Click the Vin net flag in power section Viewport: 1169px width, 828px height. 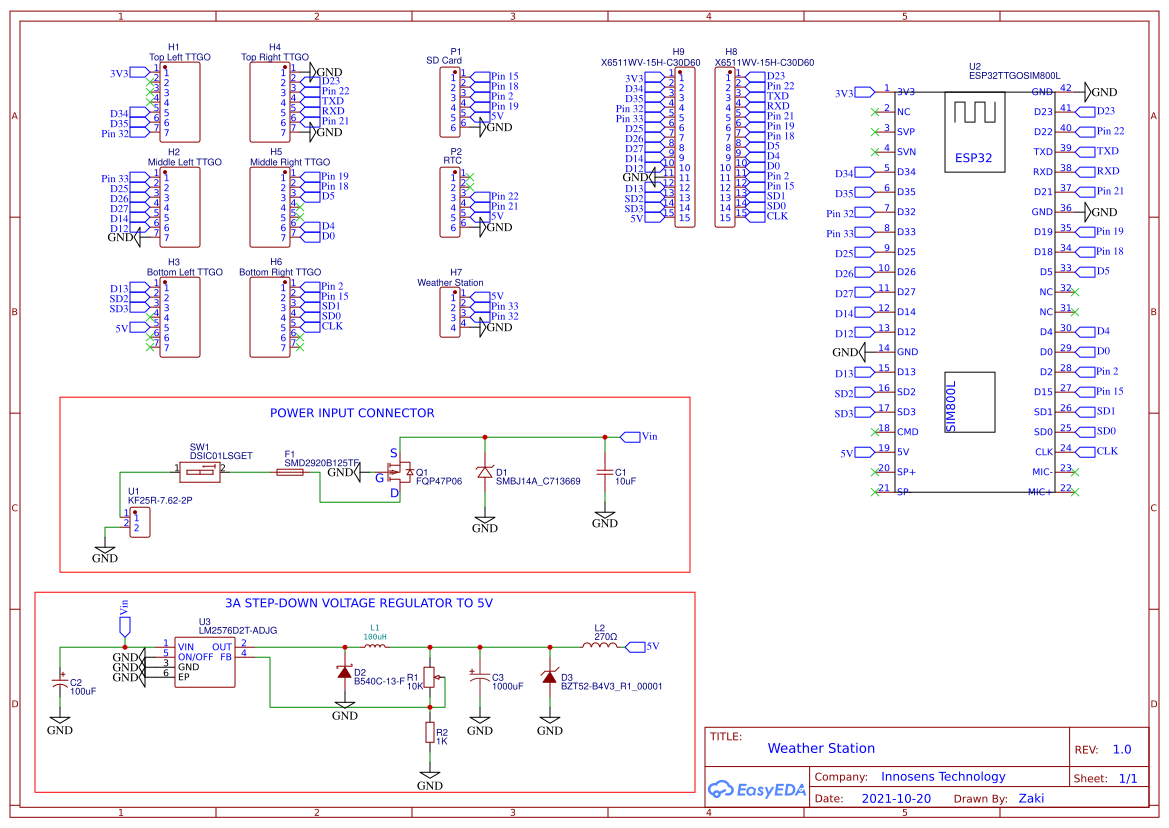pos(632,436)
